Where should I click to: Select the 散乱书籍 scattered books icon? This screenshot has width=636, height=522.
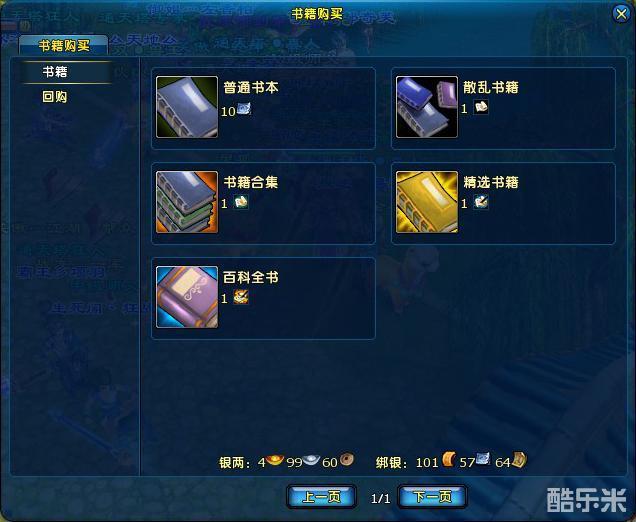tap(427, 107)
